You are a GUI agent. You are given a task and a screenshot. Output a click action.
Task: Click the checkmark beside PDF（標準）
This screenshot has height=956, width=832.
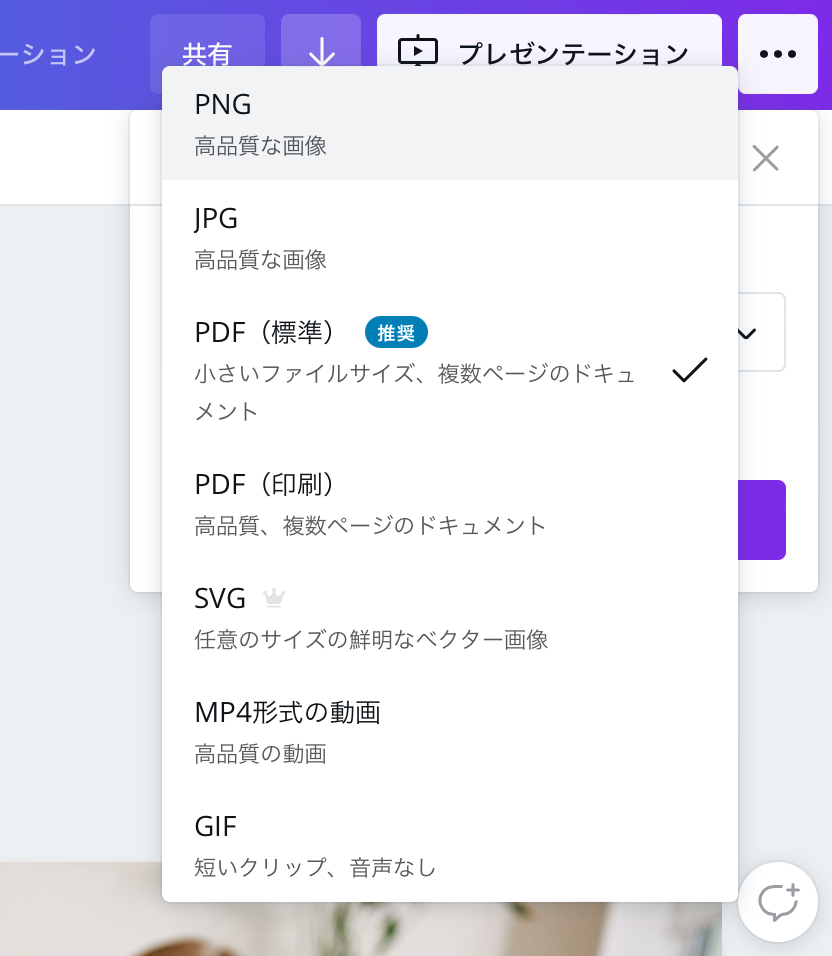pyautogui.click(x=689, y=371)
